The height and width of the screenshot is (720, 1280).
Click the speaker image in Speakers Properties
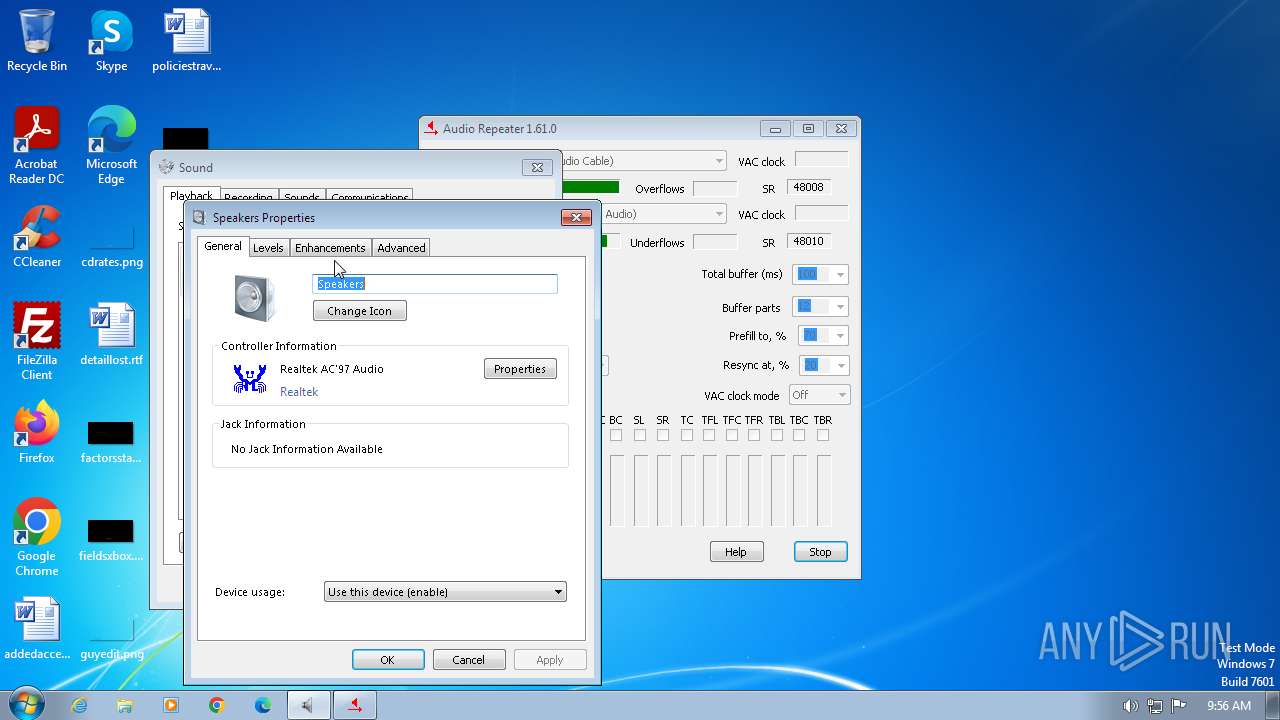point(254,298)
